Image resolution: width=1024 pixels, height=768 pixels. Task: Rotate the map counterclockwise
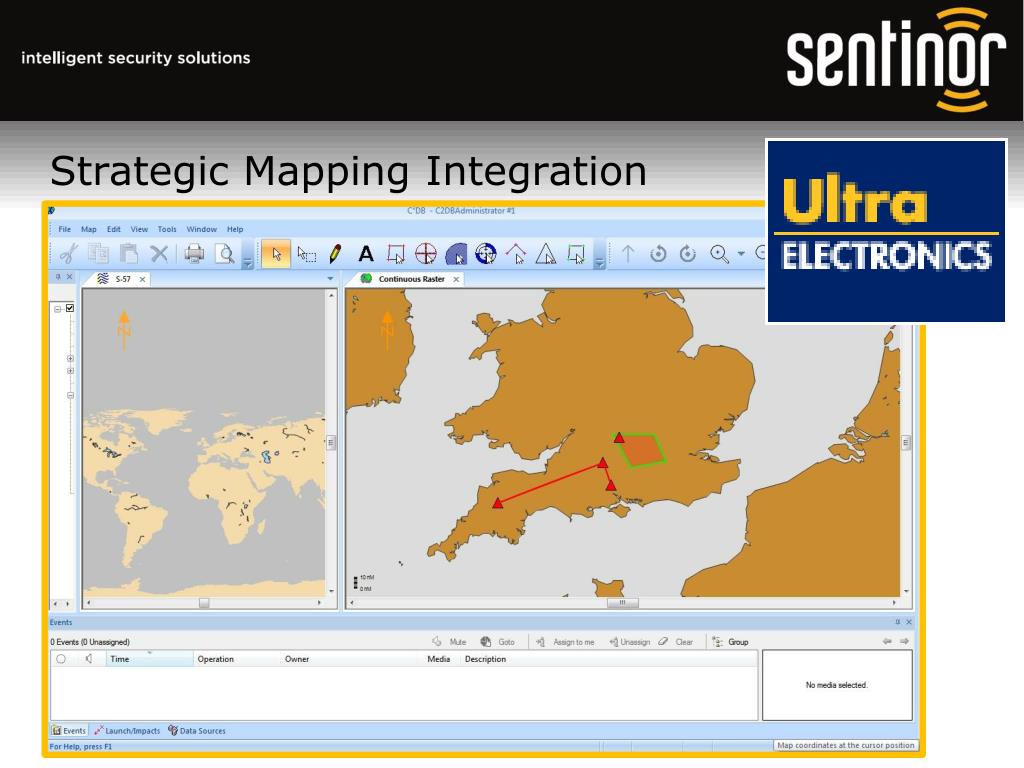658,253
